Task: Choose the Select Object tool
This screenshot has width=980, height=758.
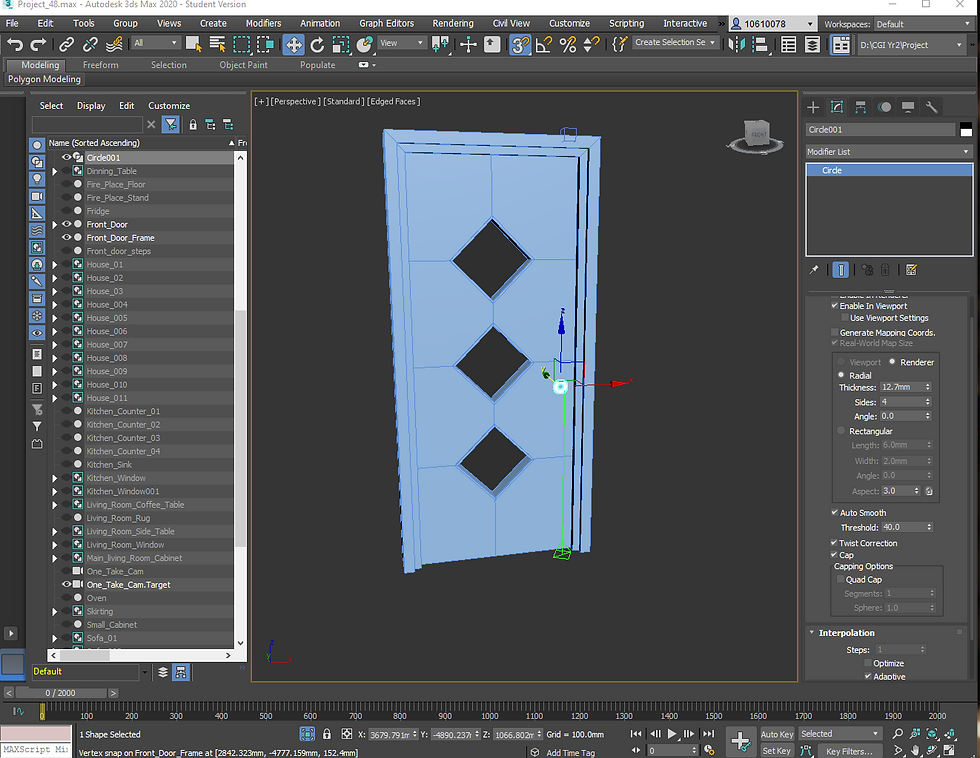Action: click(x=193, y=44)
